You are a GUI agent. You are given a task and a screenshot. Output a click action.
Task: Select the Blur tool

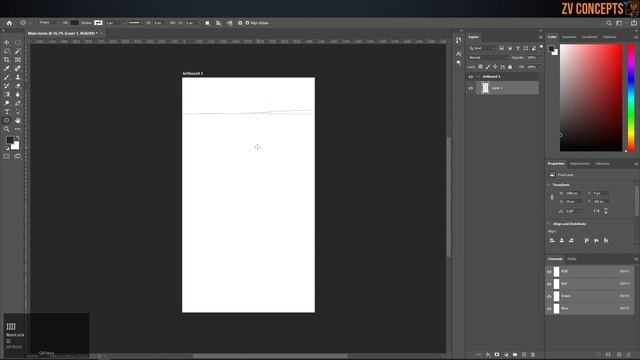(x=18, y=94)
